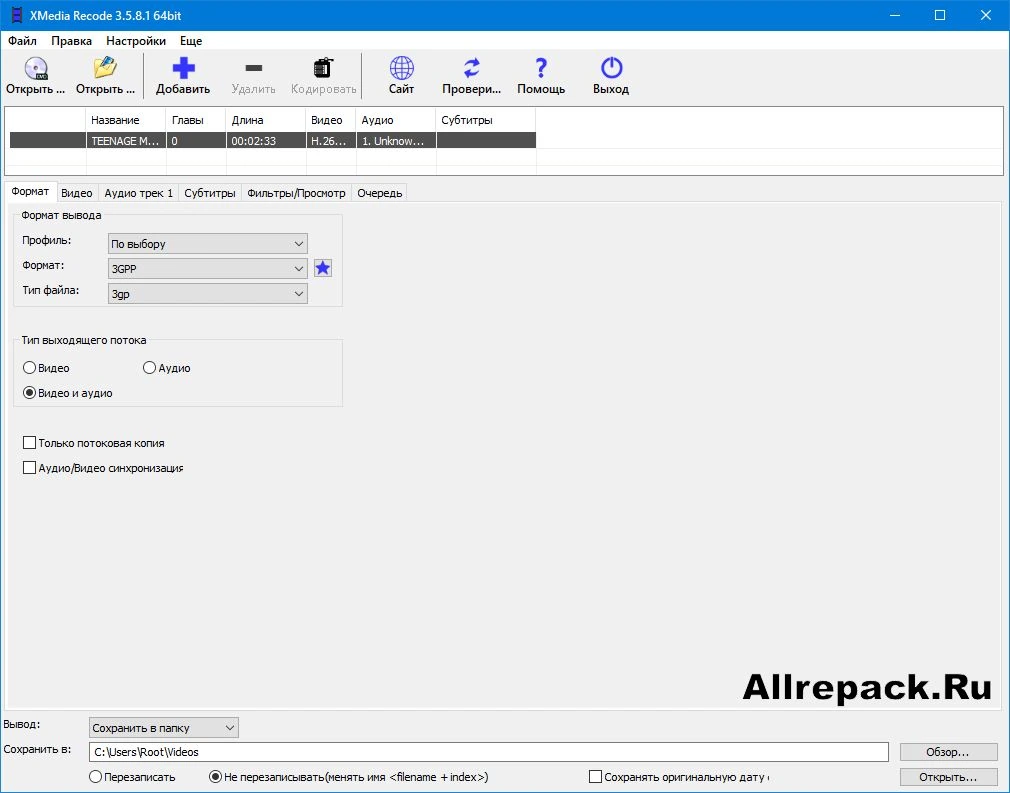Click the Open Disc toolbar icon

[x=35, y=68]
